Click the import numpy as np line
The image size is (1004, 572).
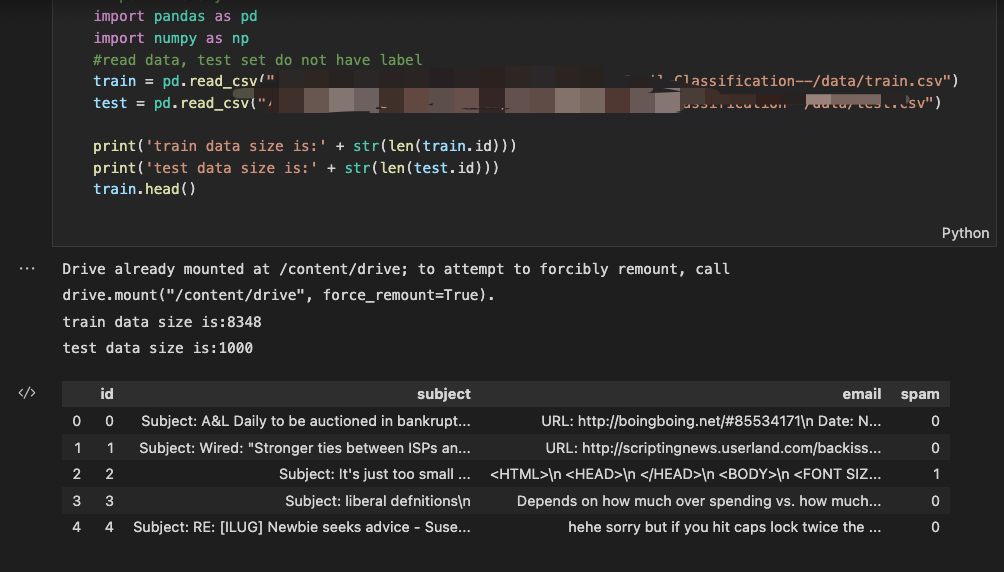coord(171,38)
